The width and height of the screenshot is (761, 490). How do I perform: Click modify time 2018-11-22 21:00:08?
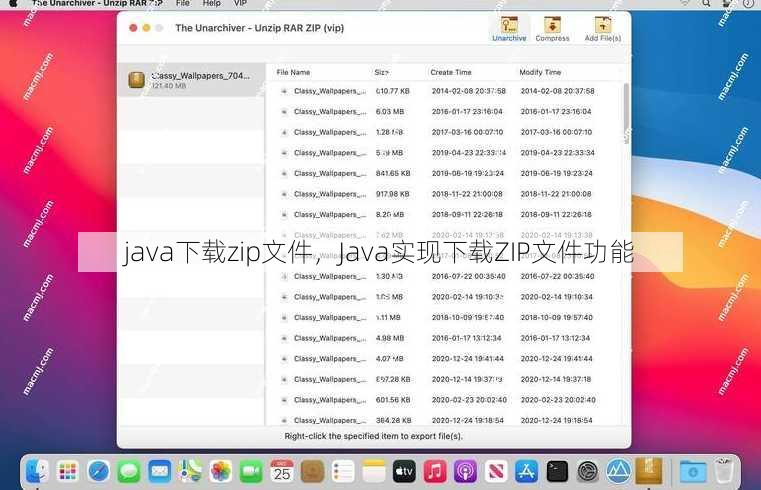pyautogui.click(x=556, y=194)
